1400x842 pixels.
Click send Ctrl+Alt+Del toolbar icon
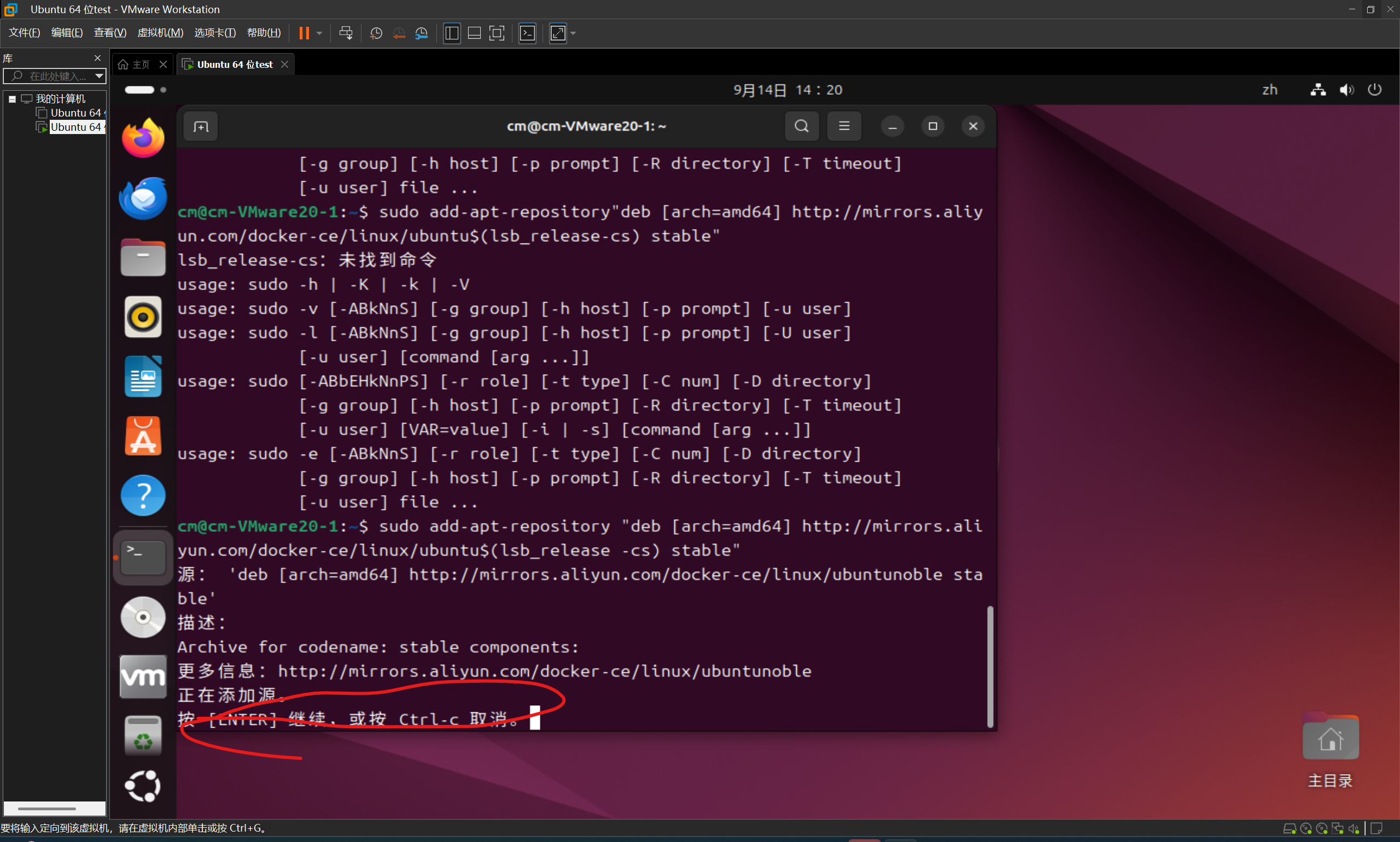(x=345, y=33)
